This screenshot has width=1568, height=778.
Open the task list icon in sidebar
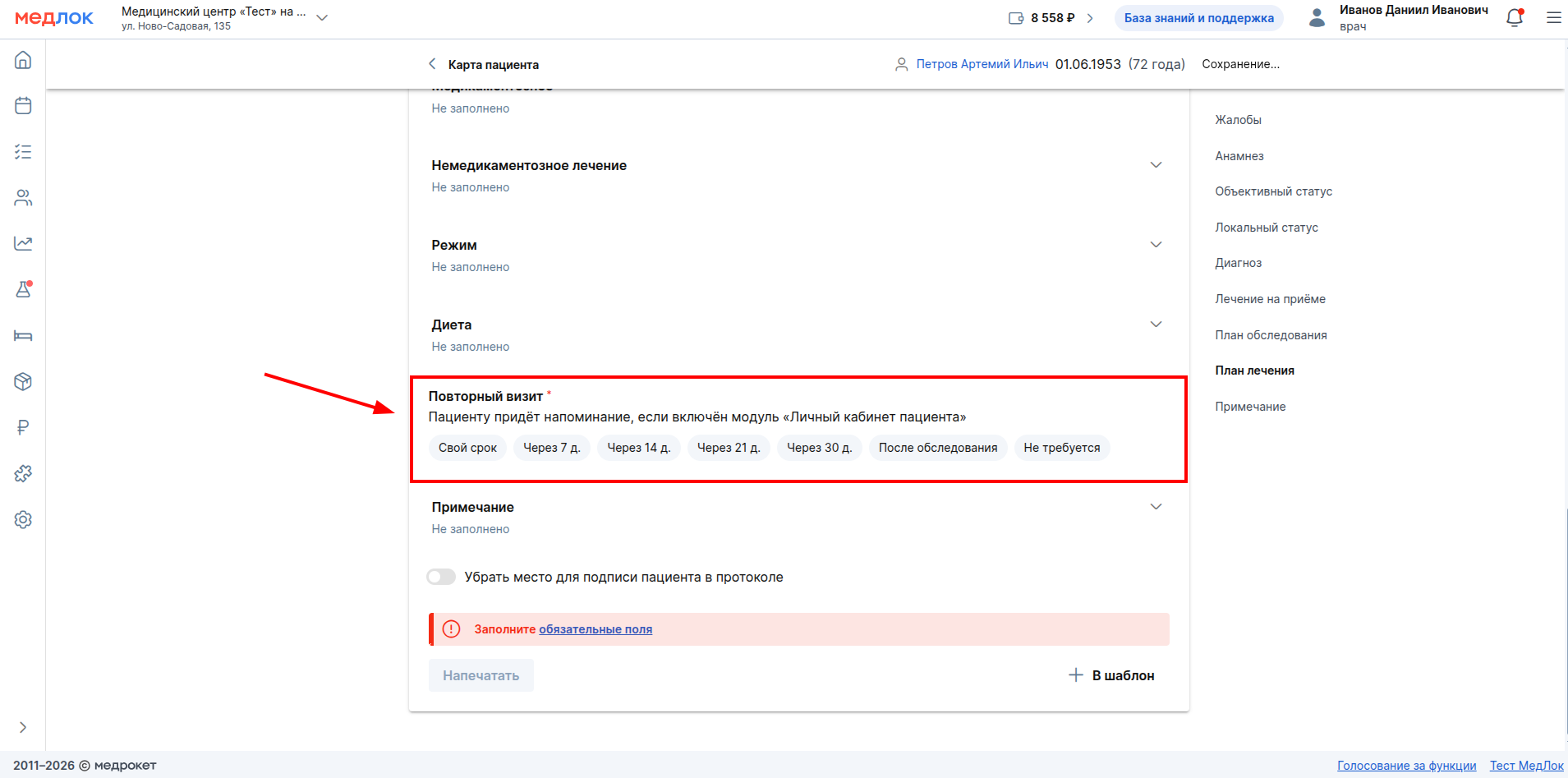coord(23,152)
